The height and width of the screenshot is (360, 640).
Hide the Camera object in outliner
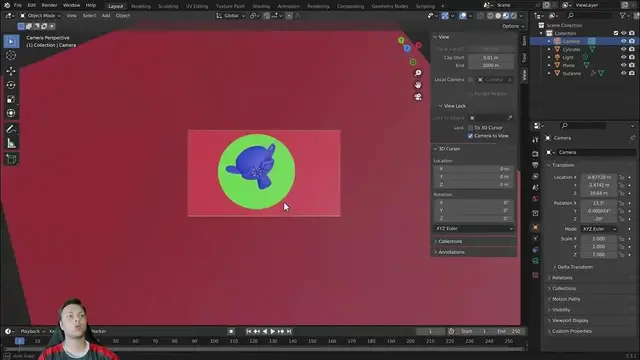coord(623,41)
